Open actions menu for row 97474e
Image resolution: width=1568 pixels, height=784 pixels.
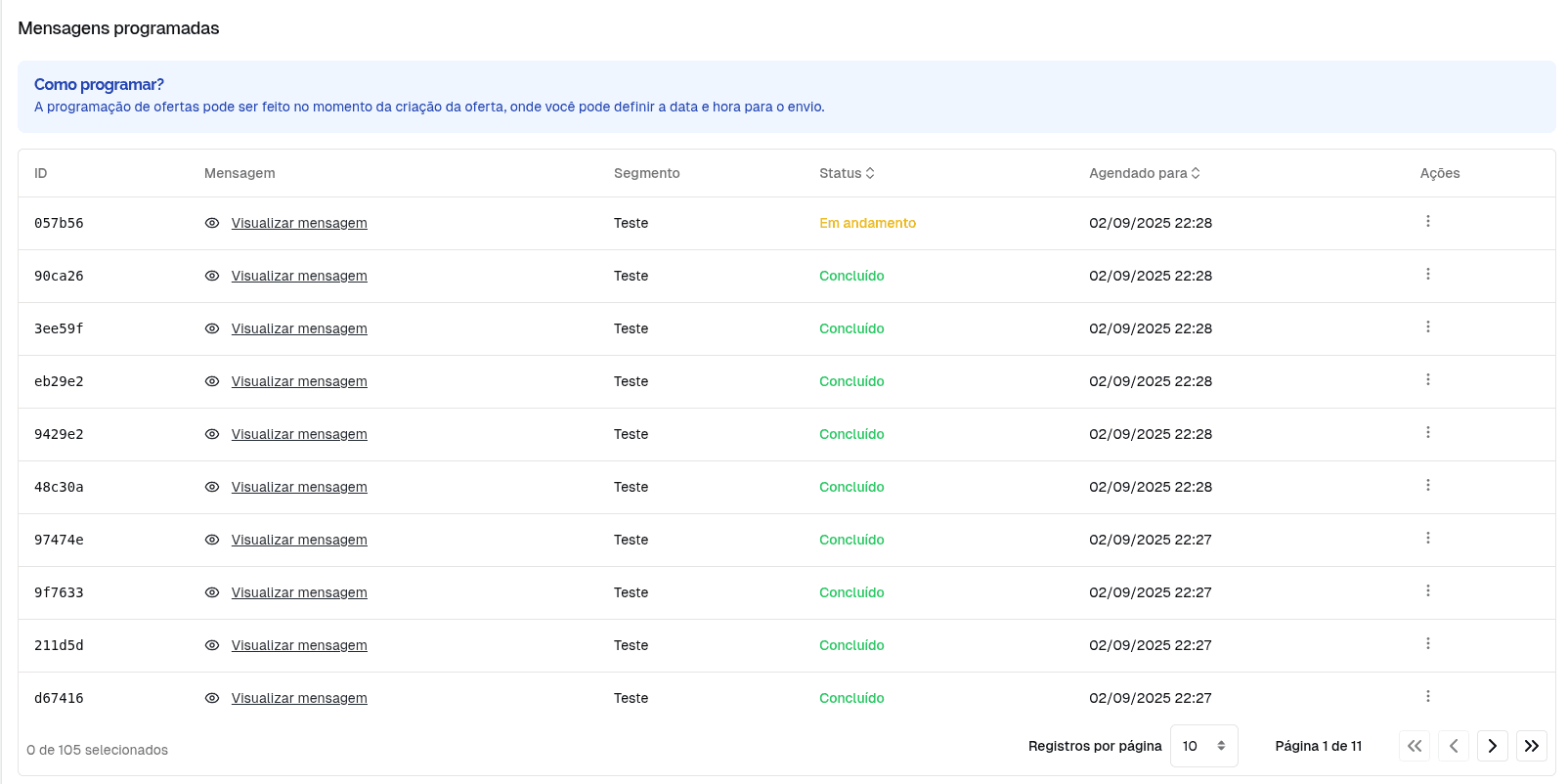point(1427,539)
